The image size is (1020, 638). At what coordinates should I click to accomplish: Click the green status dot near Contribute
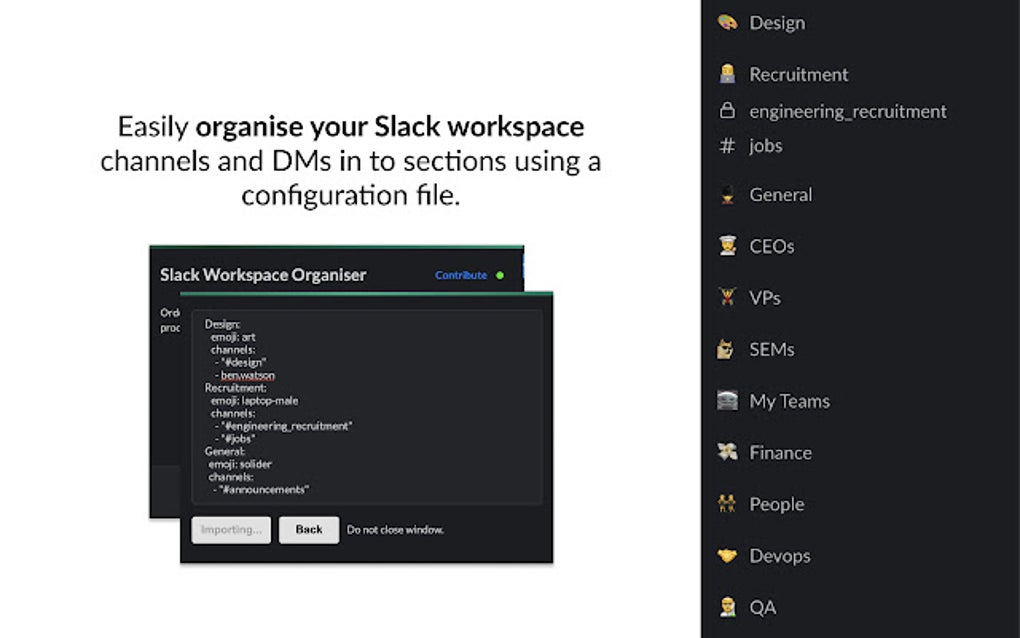pos(500,275)
